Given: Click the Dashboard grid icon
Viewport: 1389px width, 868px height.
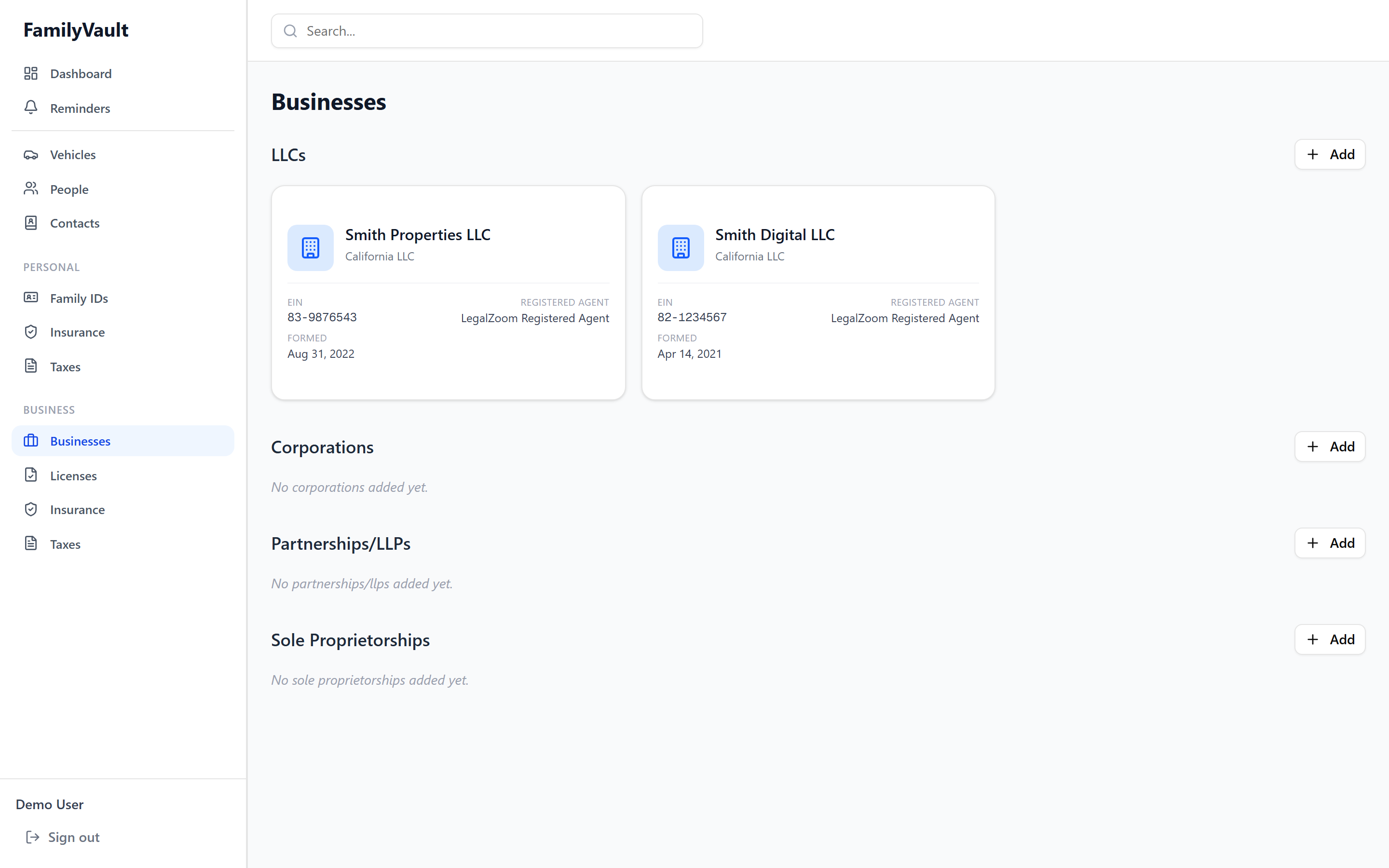Looking at the screenshot, I should click(31, 73).
